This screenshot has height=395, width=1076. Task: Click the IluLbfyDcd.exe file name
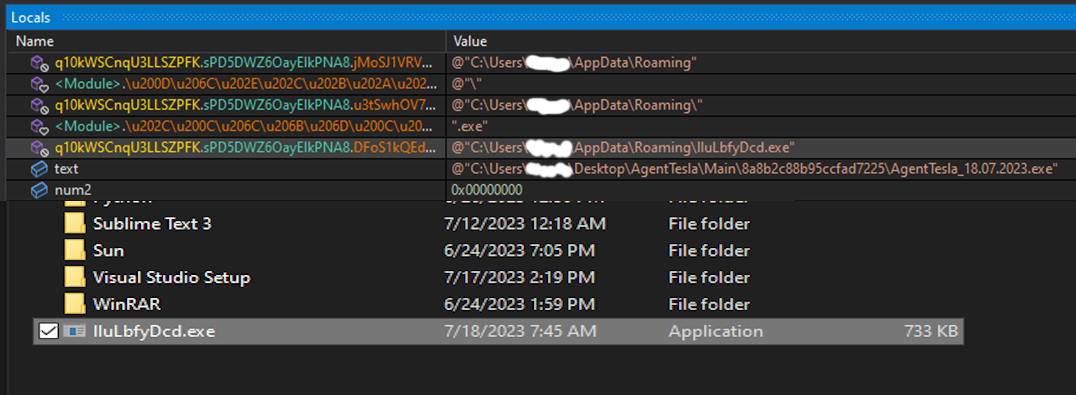click(x=154, y=331)
